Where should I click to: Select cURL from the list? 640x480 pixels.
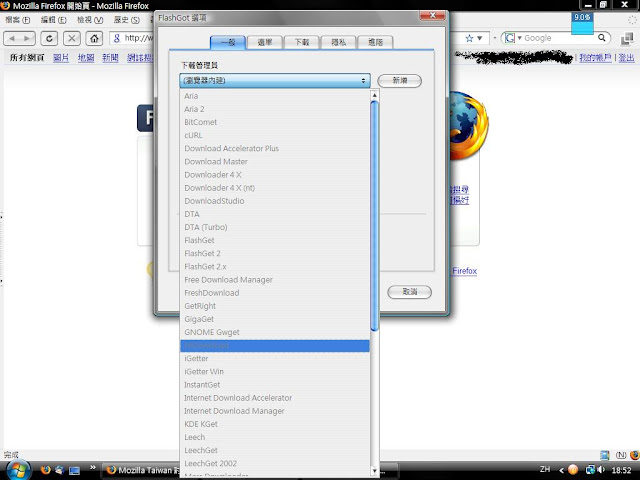pyautogui.click(x=275, y=135)
